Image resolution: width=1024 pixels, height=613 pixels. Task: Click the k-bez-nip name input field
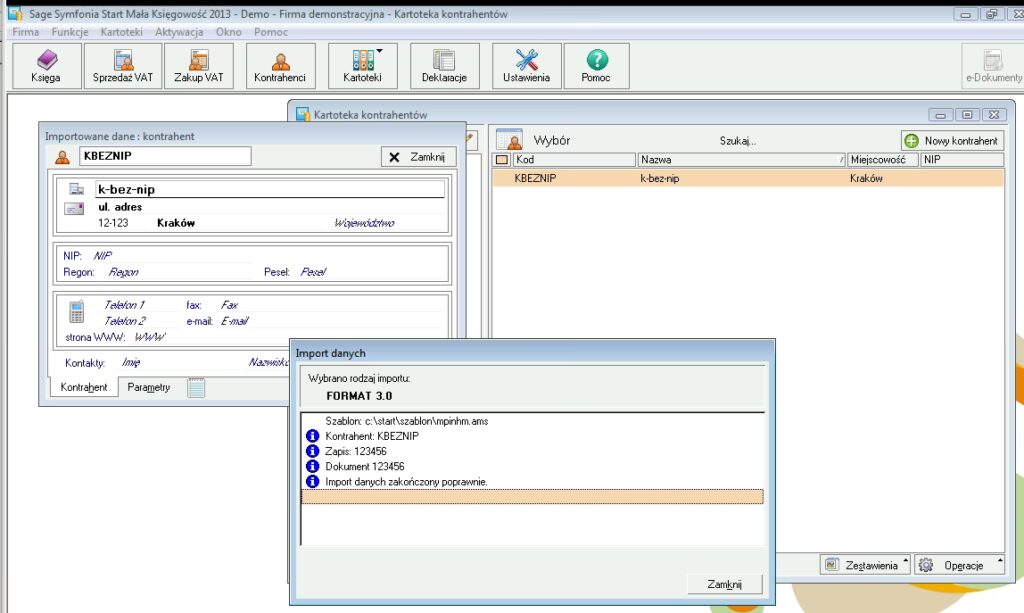(268, 189)
